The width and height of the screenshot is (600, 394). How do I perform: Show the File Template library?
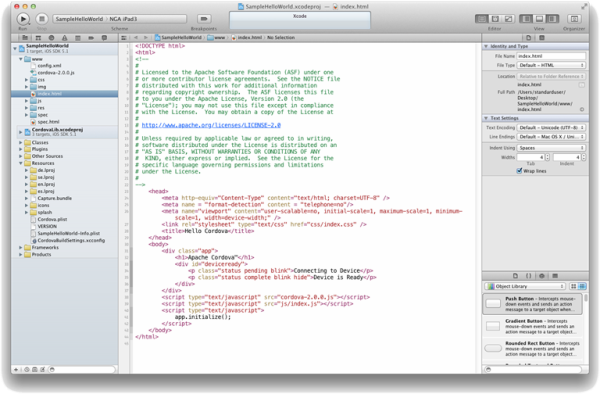[515, 276]
